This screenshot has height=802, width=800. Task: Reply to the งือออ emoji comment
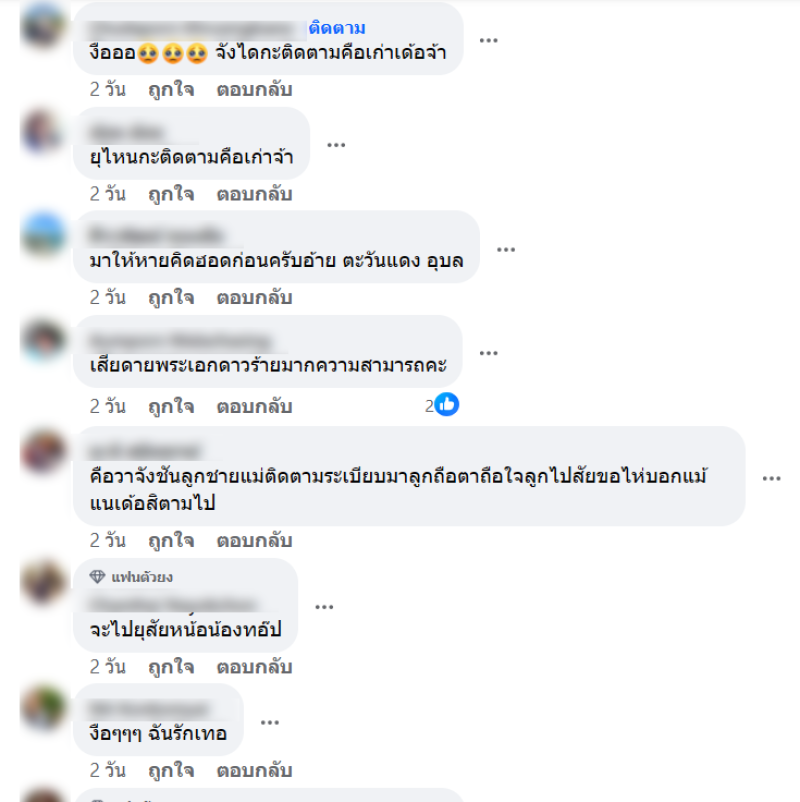254,90
